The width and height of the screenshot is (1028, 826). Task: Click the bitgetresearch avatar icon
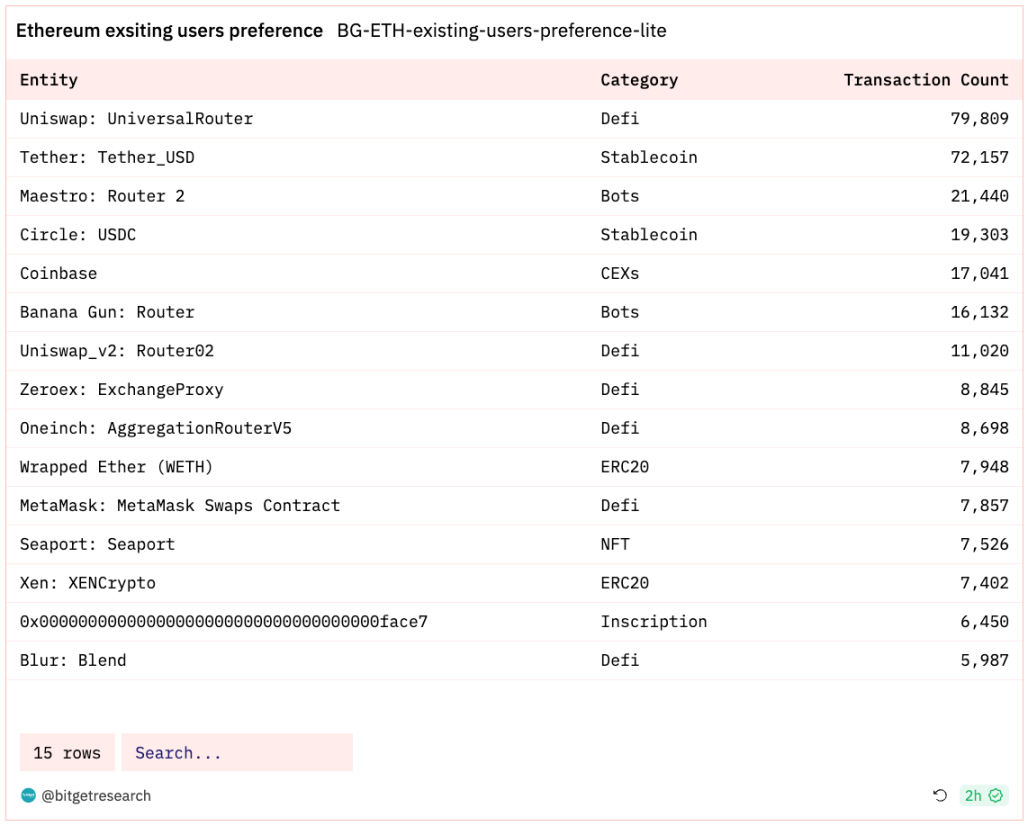pyautogui.click(x=28, y=795)
